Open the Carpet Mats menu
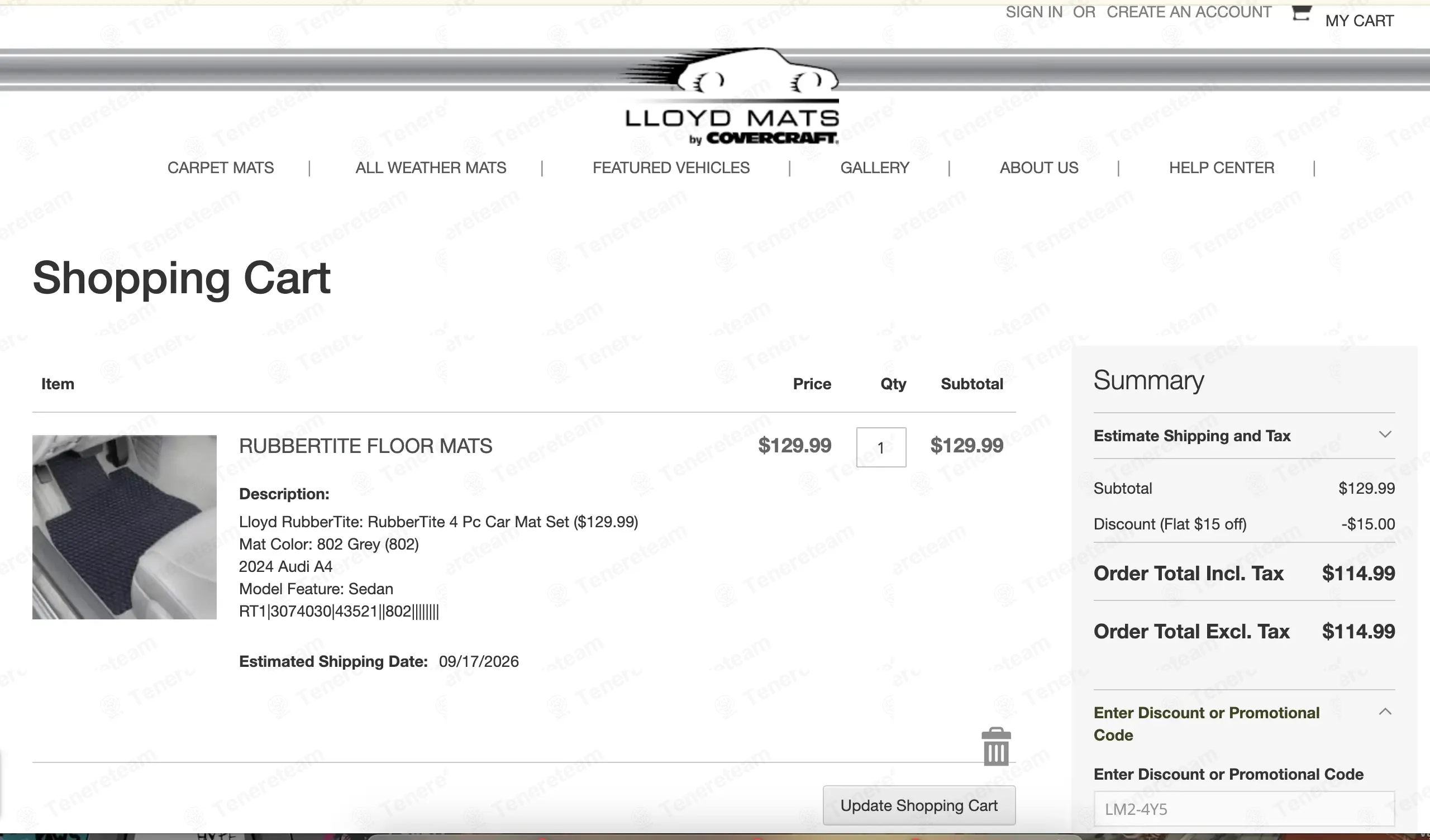The height and width of the screenshot is (840, 1430). click(220, 168)
